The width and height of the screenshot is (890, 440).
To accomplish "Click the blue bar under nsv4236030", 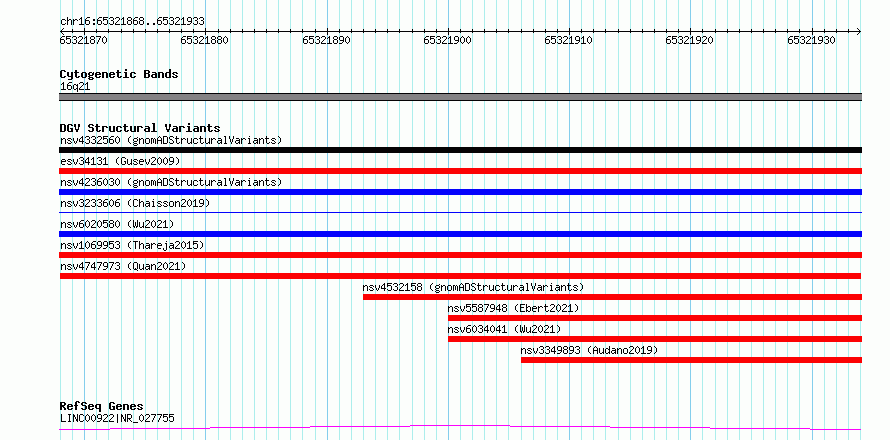I will click(x=460, y=192).
